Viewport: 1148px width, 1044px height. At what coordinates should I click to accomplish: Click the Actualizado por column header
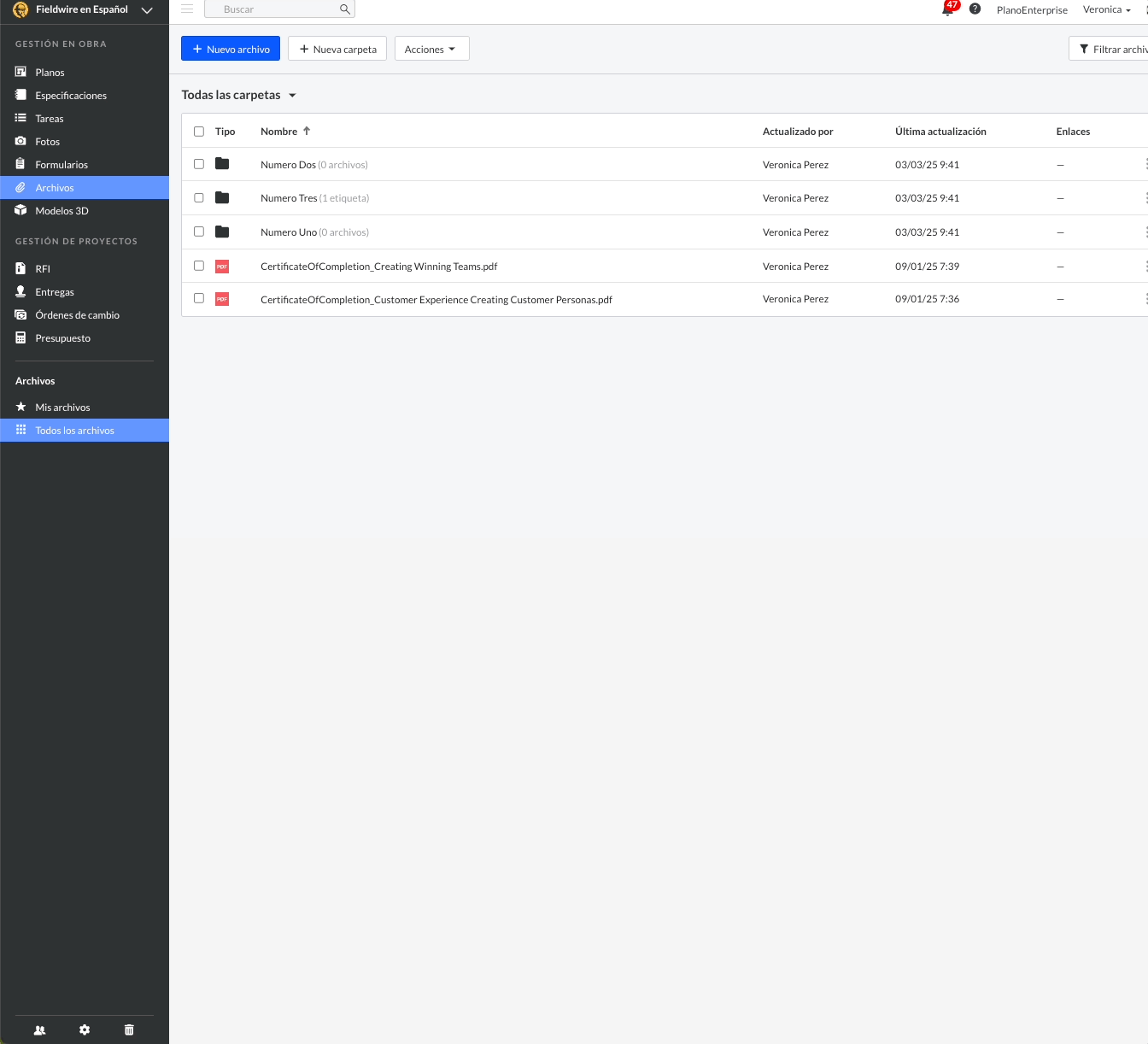pyautogui.click(x=798, y=132)
